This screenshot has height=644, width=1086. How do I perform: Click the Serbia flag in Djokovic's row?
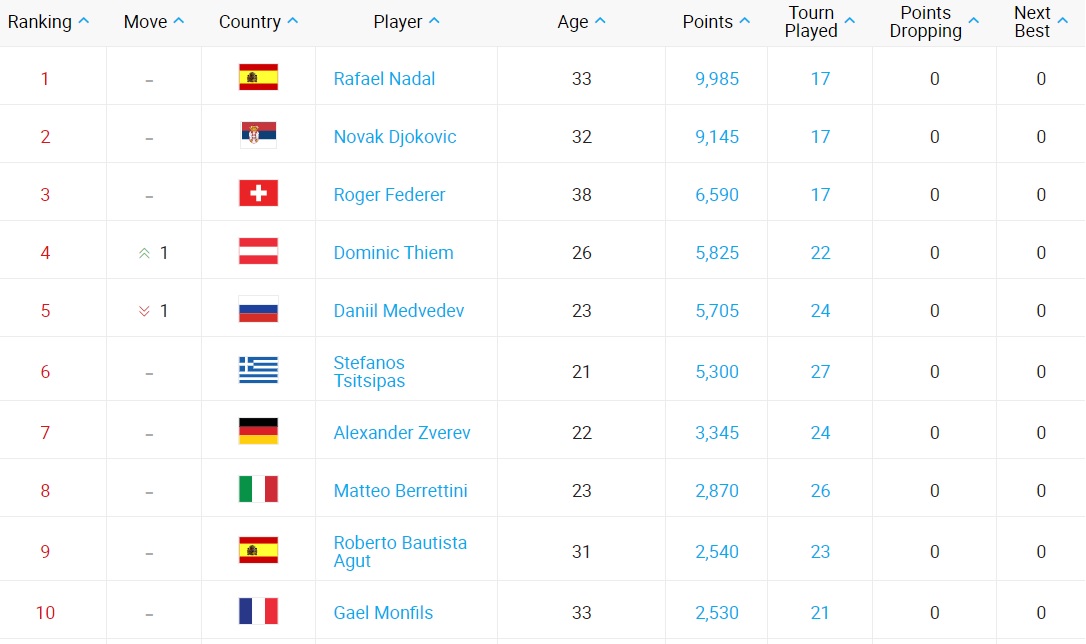click(x=258, y=136)
